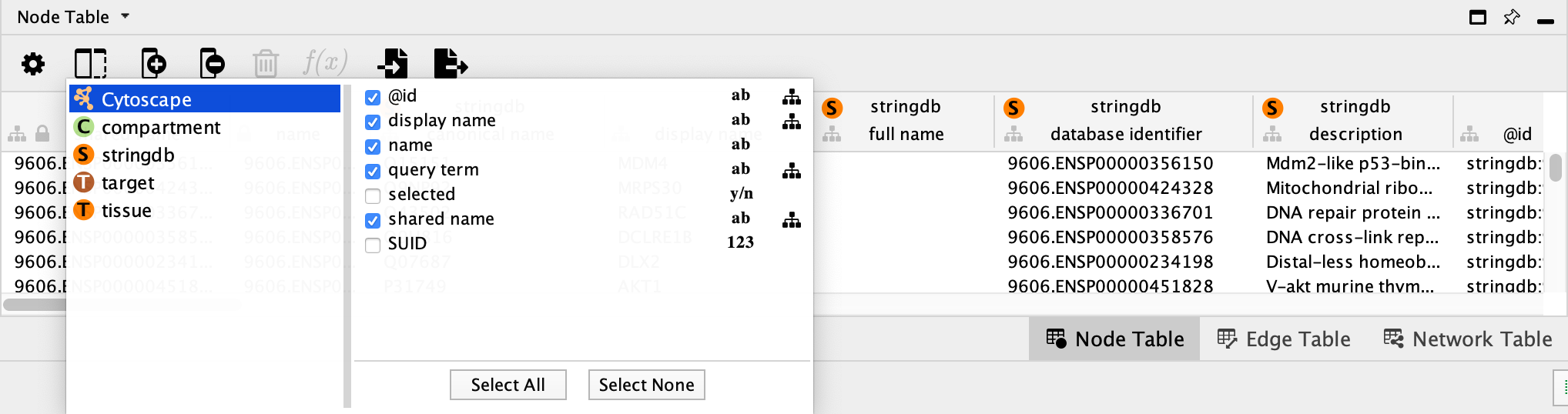Enable the selected column checkbox
Image resolution: width=1568 pixels, height=414 pixels.
pos(373,195)
